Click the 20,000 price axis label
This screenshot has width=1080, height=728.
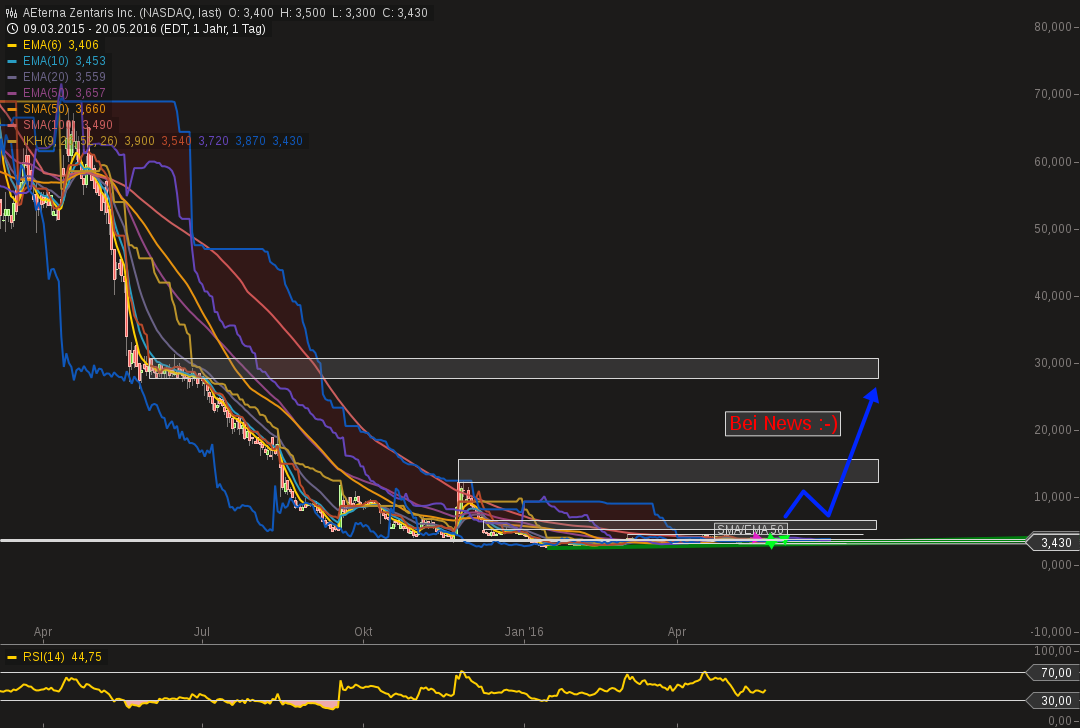pyautogui.click(x=1053, y=430)
